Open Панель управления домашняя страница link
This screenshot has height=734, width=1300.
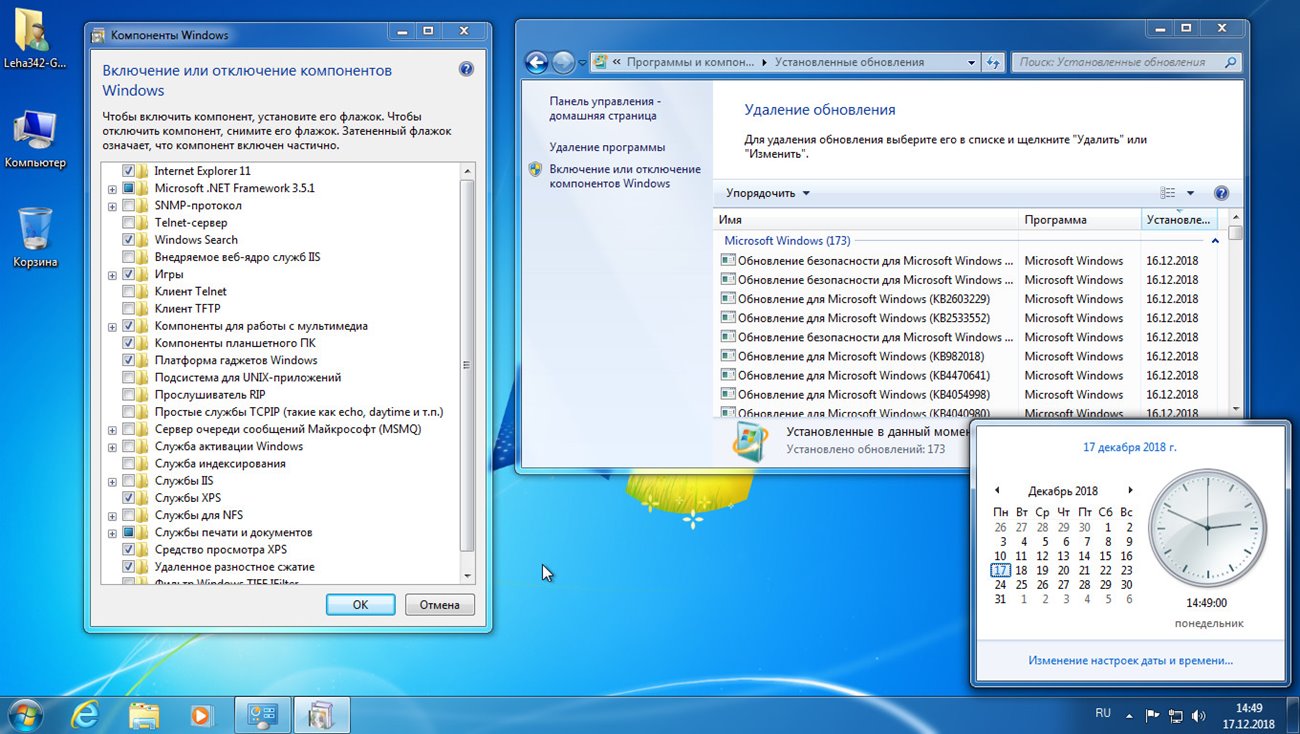(604, 108)
